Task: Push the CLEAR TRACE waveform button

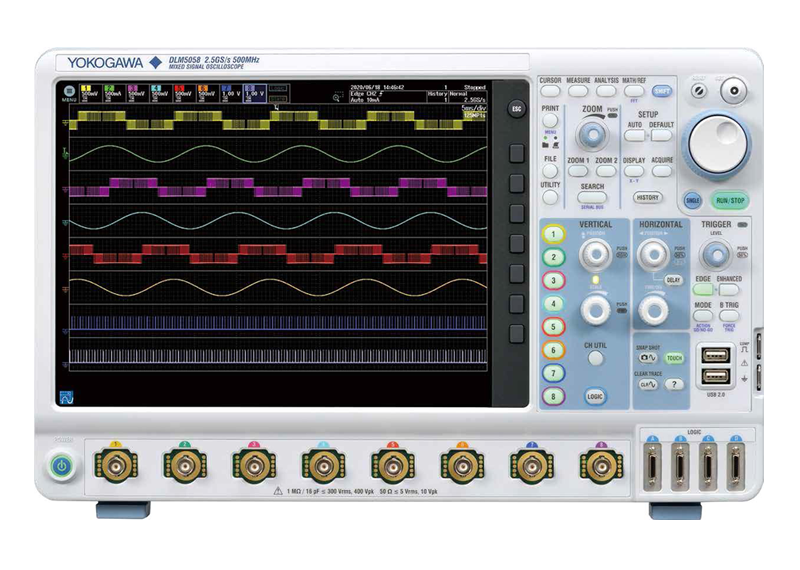Action: click(647, 384)
